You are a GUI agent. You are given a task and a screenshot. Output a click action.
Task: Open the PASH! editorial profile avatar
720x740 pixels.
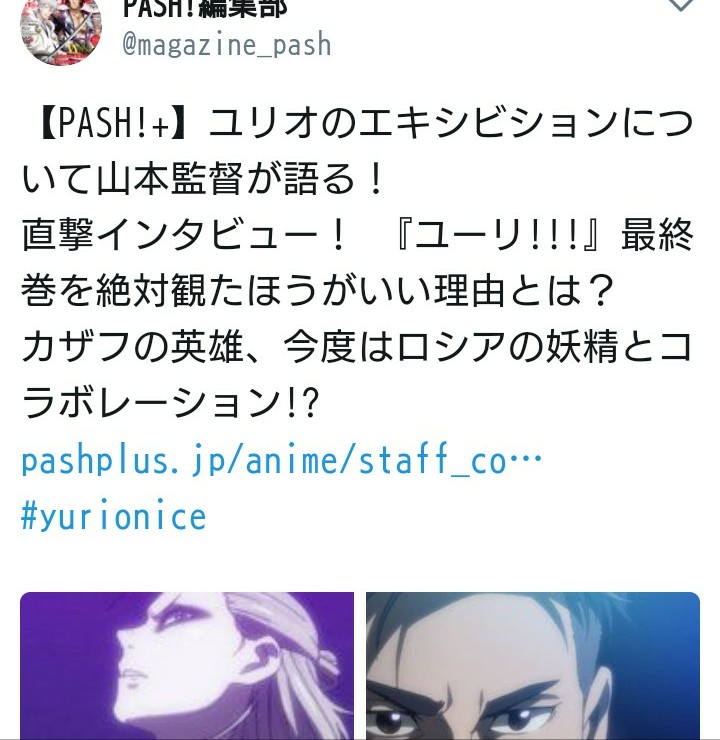pos(61,31)
